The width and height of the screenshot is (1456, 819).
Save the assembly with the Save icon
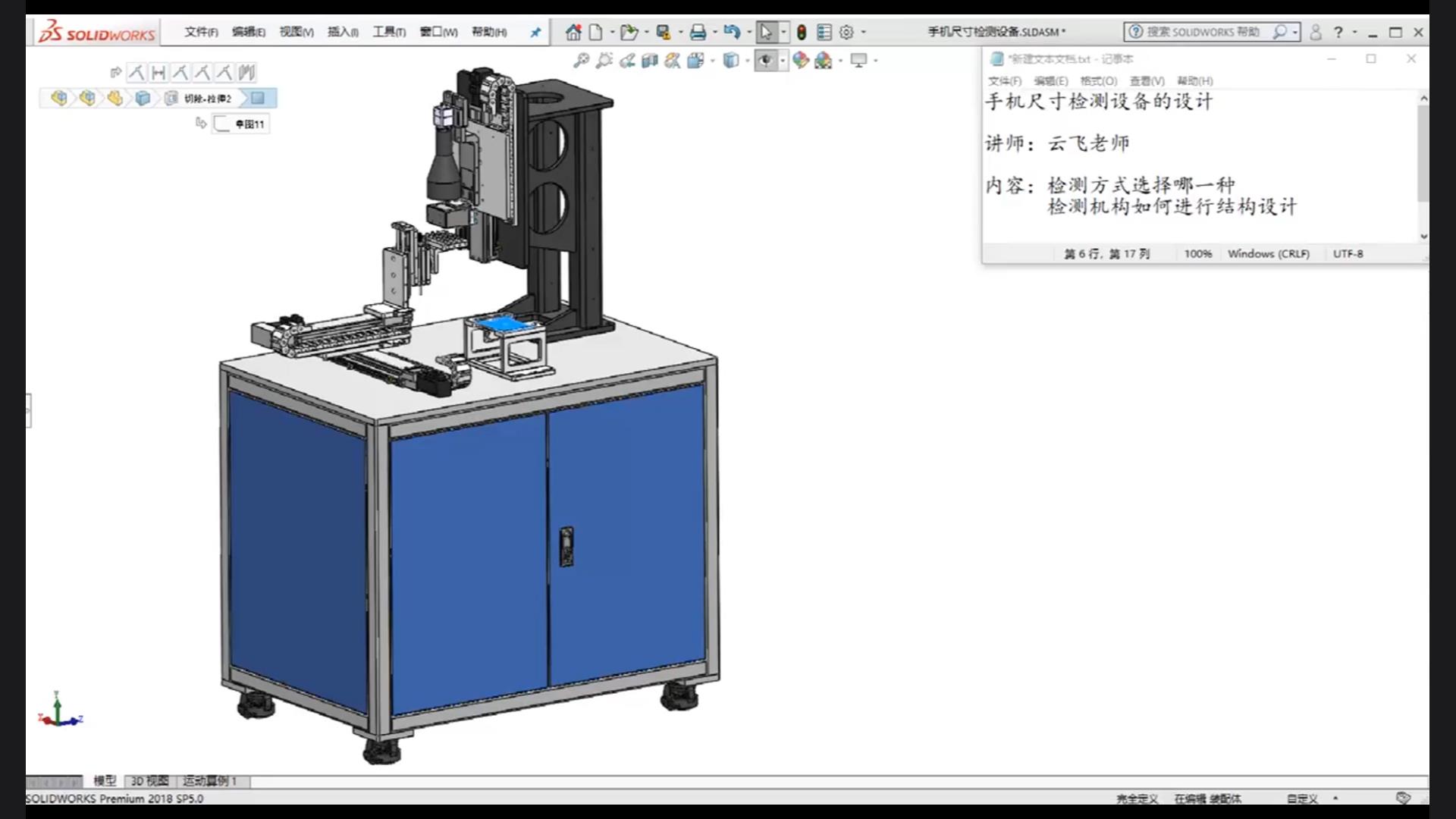click(664, 32)
